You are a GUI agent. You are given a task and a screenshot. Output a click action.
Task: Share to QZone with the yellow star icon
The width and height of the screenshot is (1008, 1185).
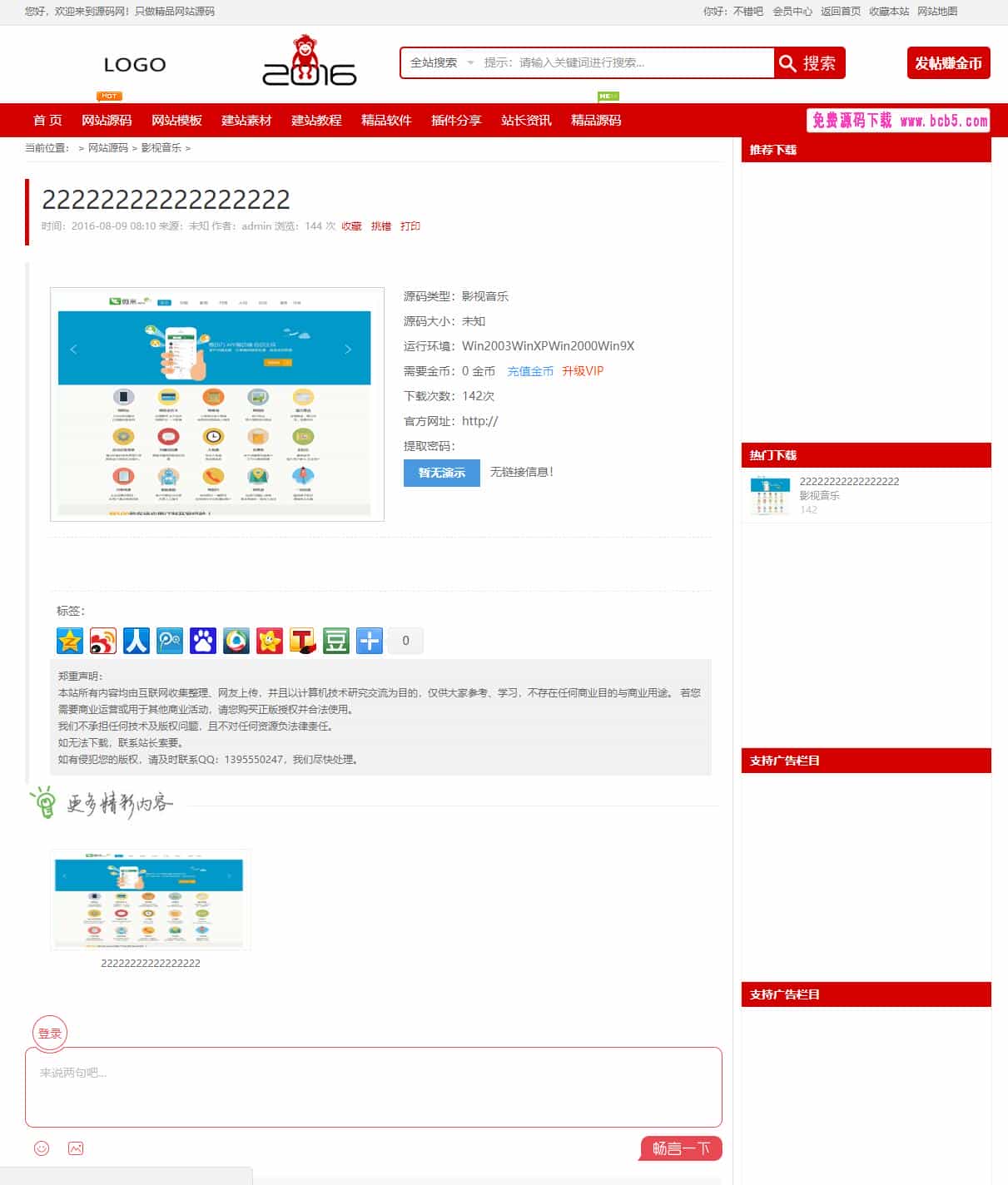(x=70, y=641)
